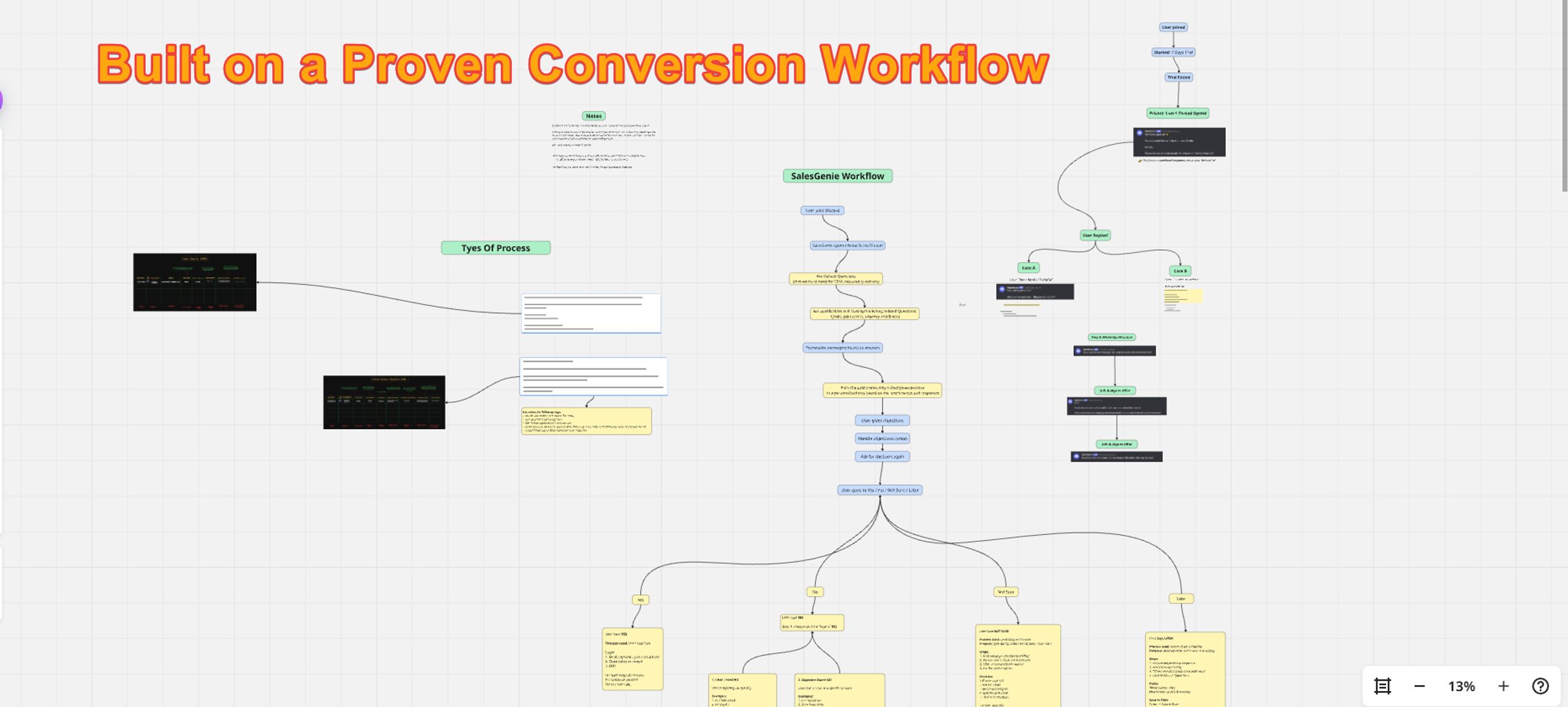Select the Ask Default Questions yellow node
This screenshot has width=1568, height=707.
[x=836, y=279]
